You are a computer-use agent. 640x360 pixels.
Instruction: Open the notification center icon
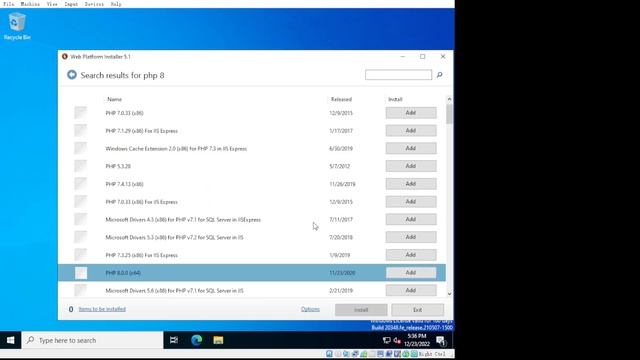point(441,340)
